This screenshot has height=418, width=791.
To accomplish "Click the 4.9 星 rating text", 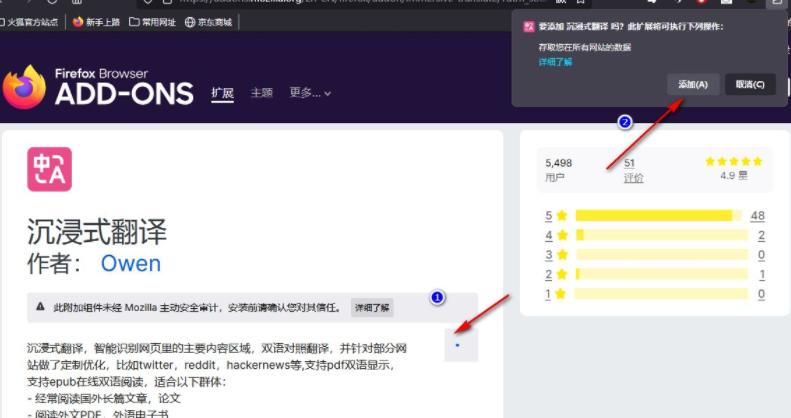I will coord(733,176).
